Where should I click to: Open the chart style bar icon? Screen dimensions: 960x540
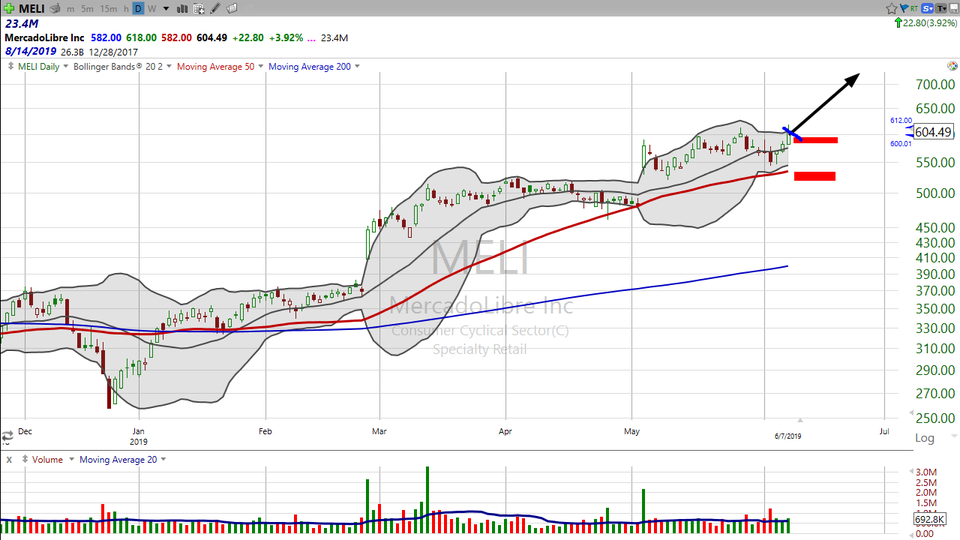click(x=182, y=9)
